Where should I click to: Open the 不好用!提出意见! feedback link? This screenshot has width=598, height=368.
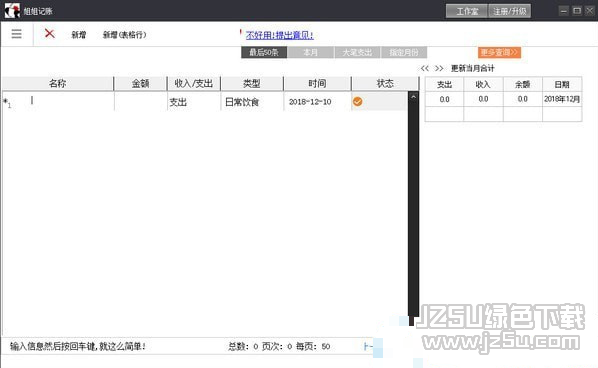tap(280, 35)
